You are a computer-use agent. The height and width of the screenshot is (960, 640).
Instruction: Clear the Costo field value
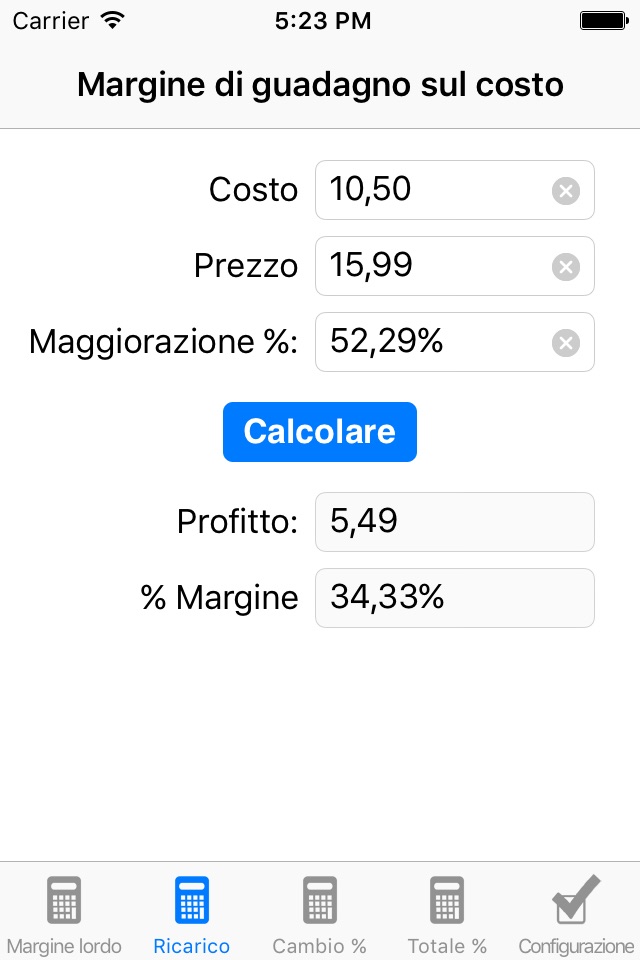[x=566, y=190]
